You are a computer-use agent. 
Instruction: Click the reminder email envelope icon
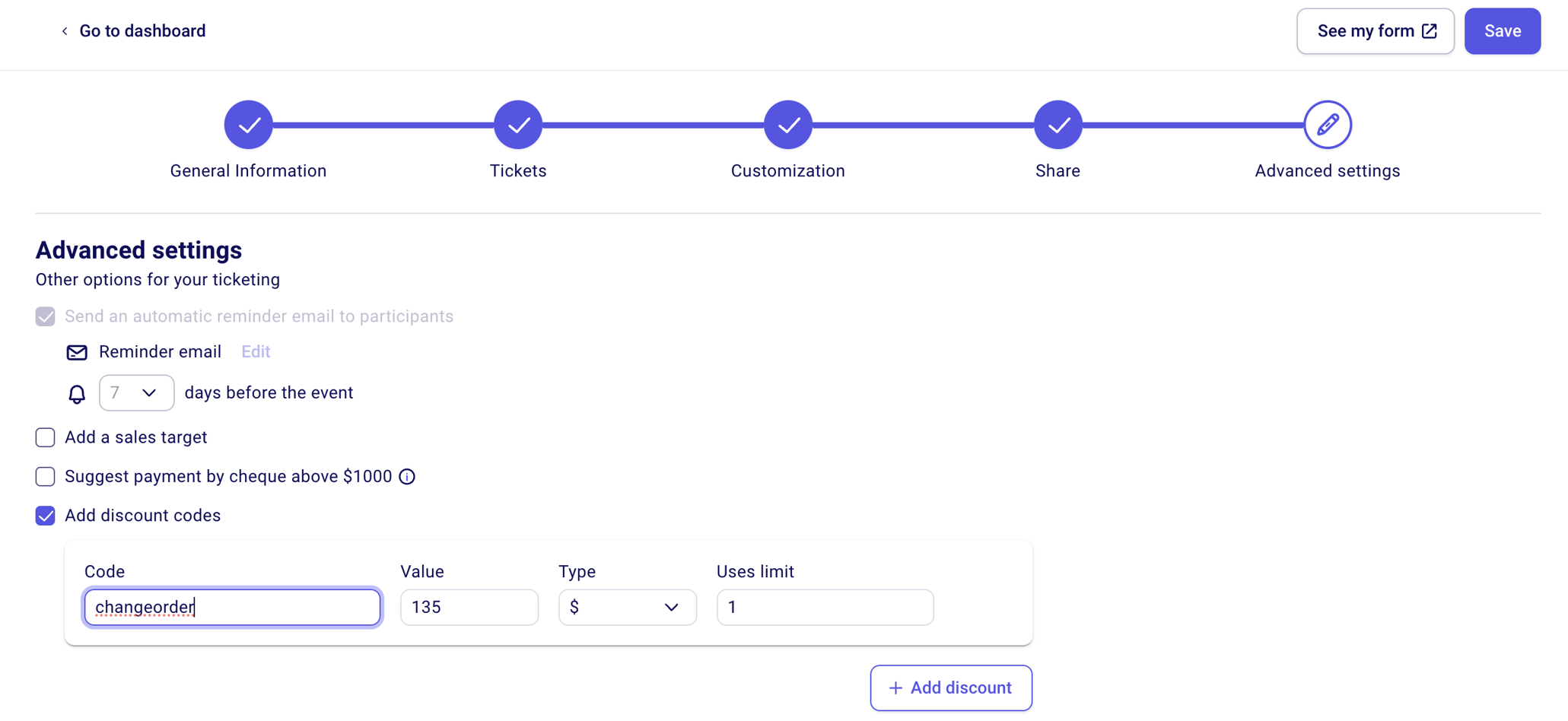pos(76,352)
